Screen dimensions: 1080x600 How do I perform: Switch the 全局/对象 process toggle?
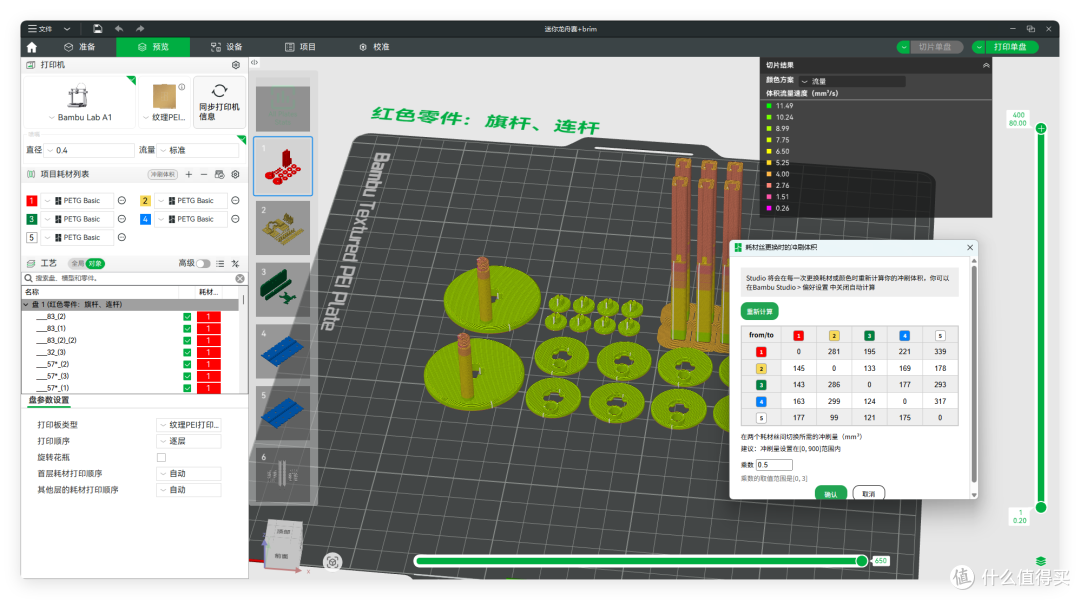pyautogui.click(x=87, y=263)
